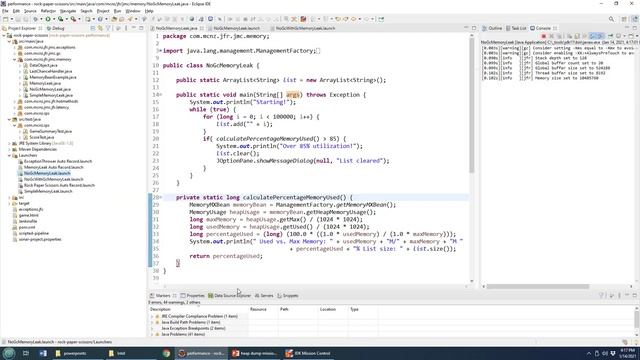
Task: Click the Filters icon in Markers view
Action: tap(601, 295)
